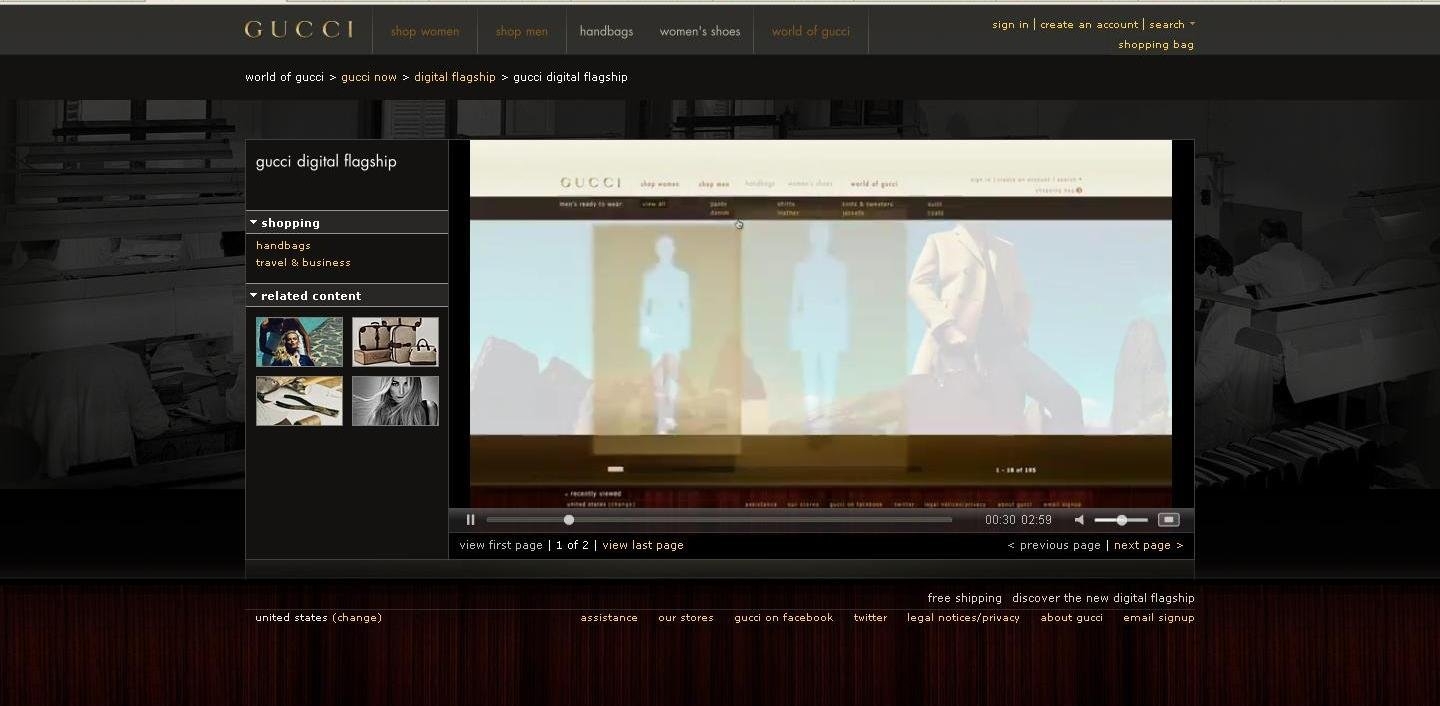Go to gucci now breadcrumb
Viewport: 1440px width, 706px height.
369,77
